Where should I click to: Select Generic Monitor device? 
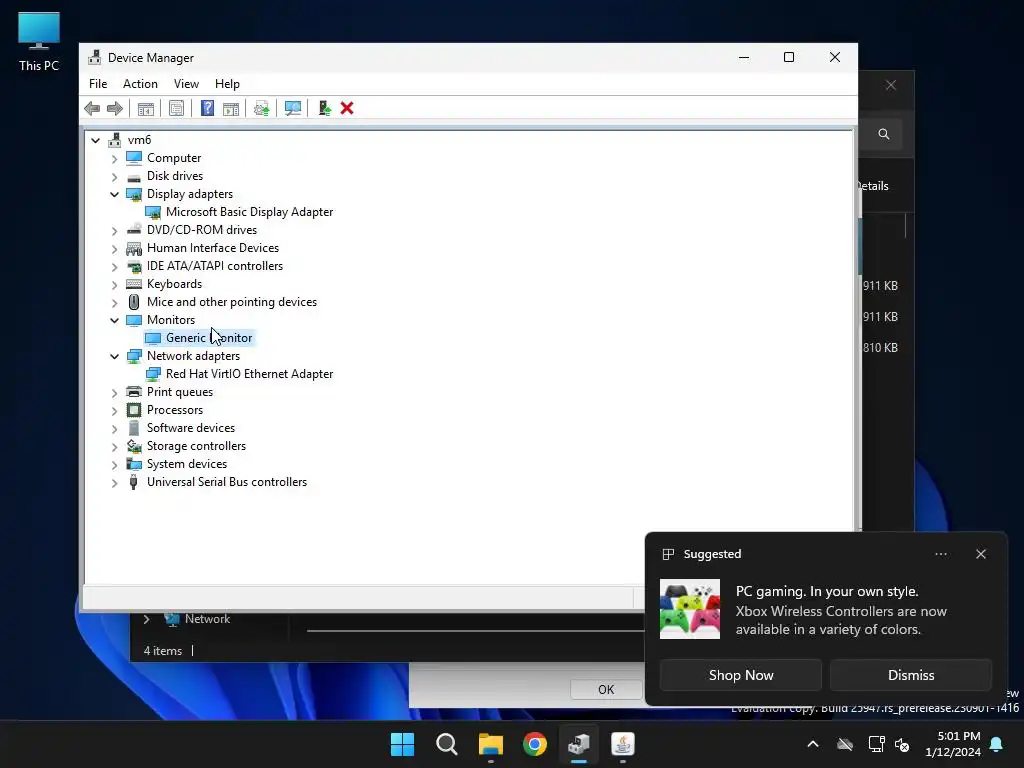tap(208, 338)
